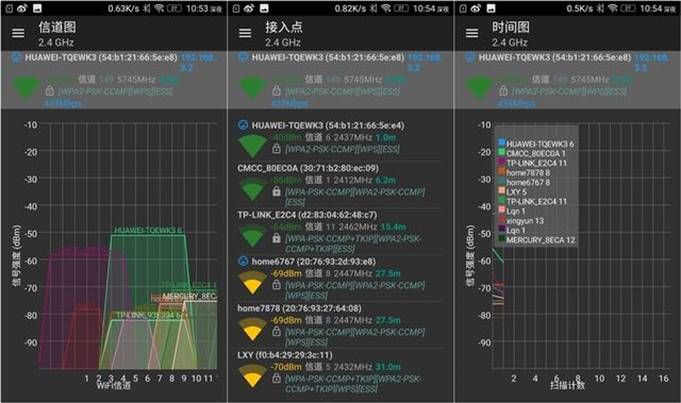Tap the lock icon in the home7878 row
Image resolution: width=681 pixels, height=403 pixels.
coord(276,331)
